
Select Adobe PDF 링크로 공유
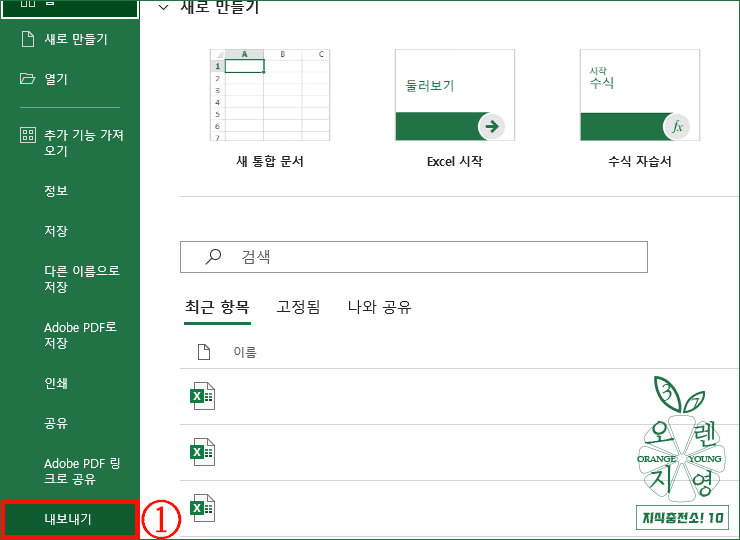pyautogui.click(x=82, y=471)
